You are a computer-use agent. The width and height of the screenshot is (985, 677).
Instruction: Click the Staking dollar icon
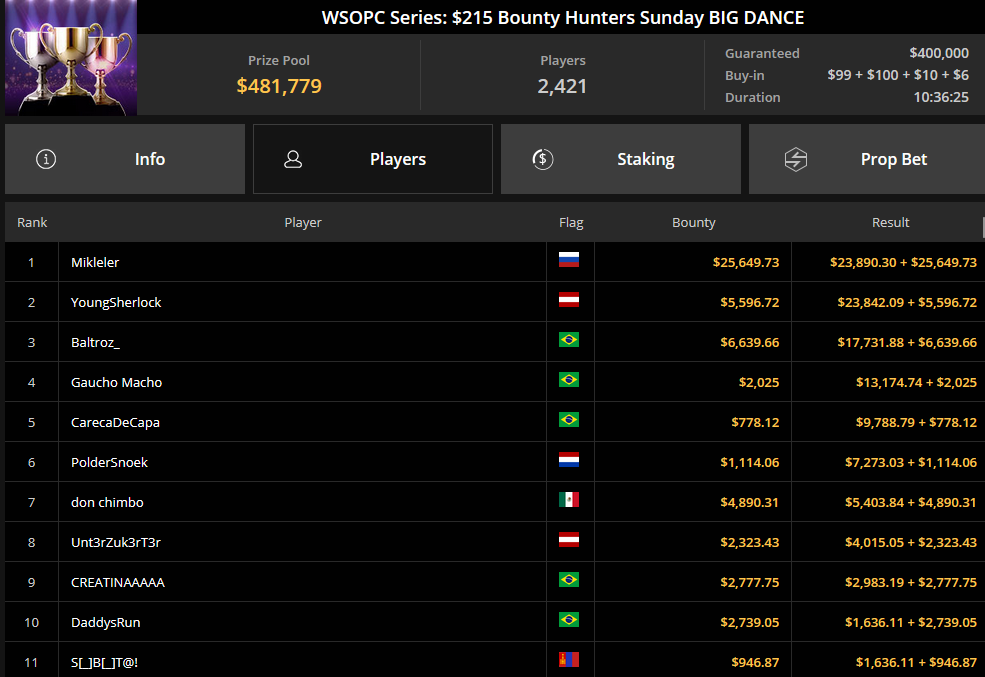click(x=543, y=159)
